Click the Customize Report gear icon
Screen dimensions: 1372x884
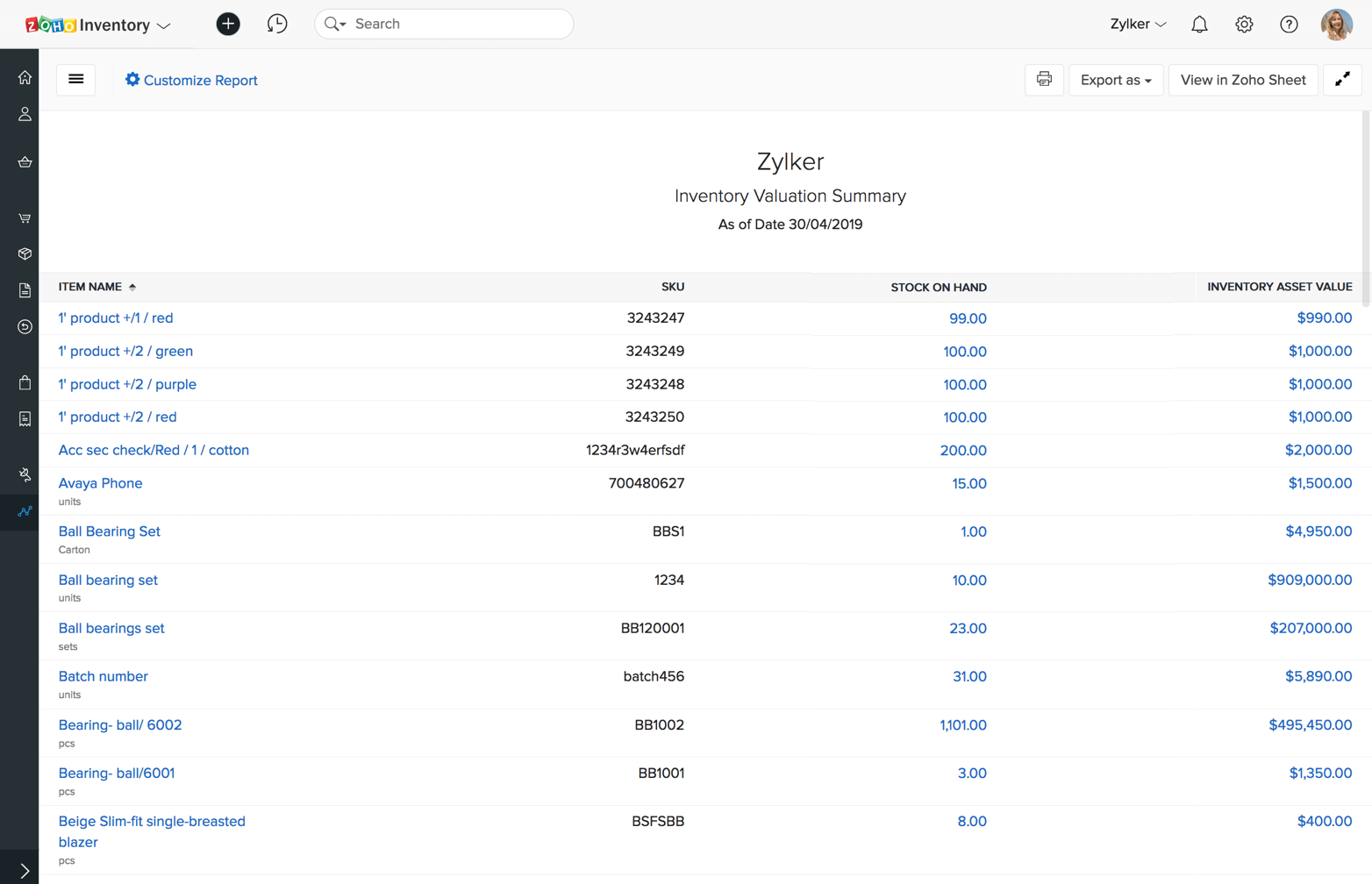(132, 80)
